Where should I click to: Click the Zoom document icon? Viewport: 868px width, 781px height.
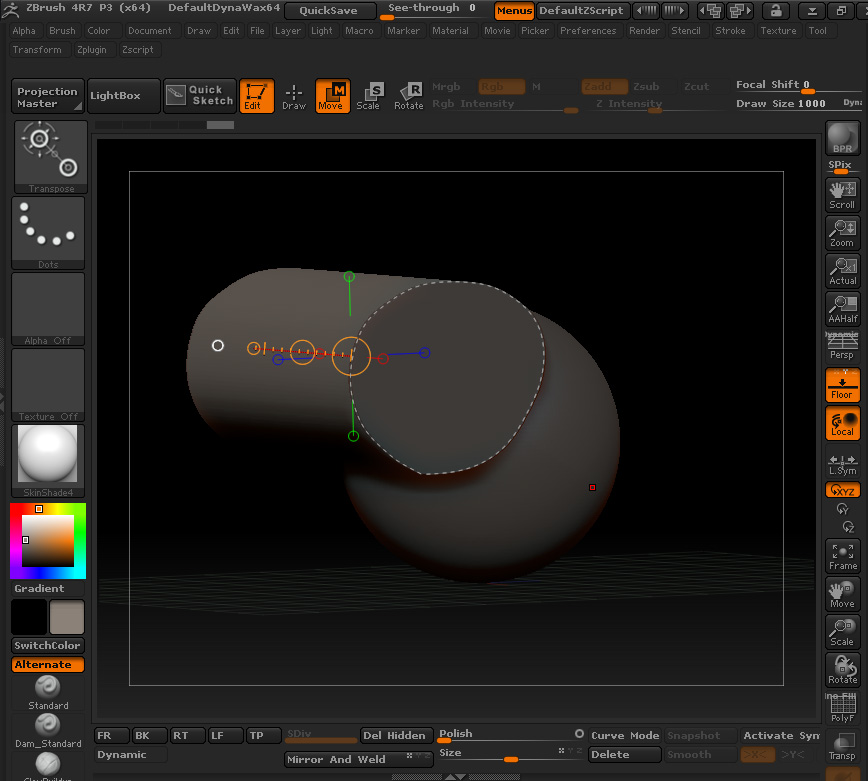click(843, 233)
